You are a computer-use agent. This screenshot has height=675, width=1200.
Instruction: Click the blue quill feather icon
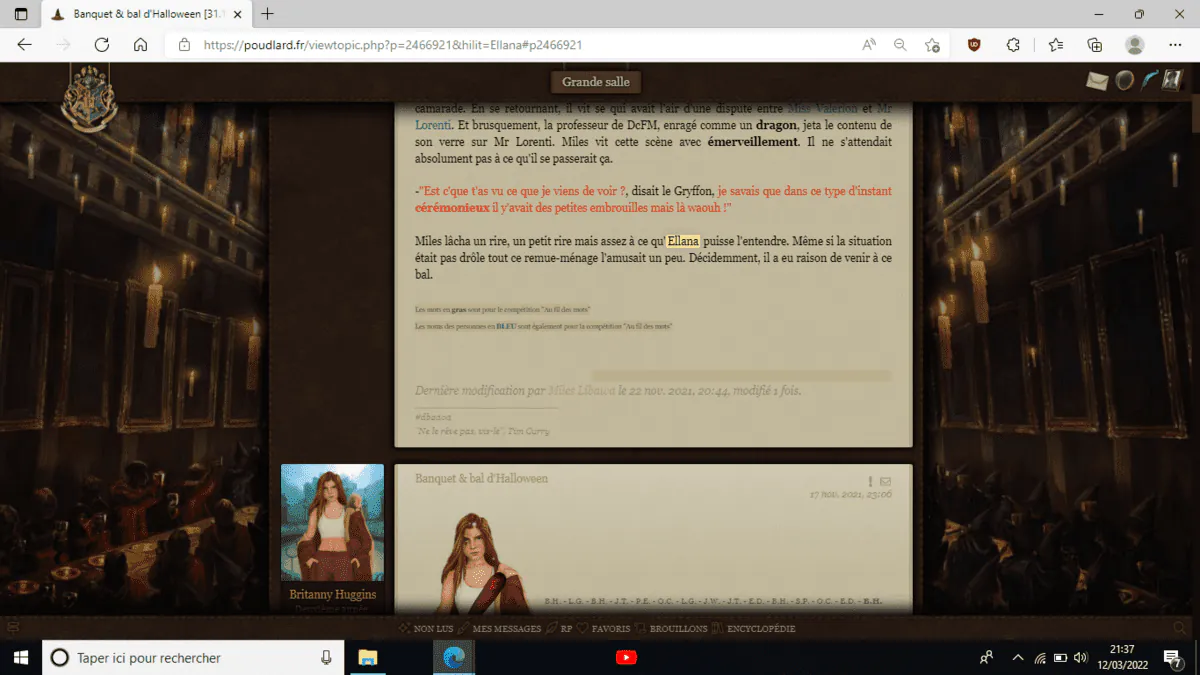coord(1148,81)
